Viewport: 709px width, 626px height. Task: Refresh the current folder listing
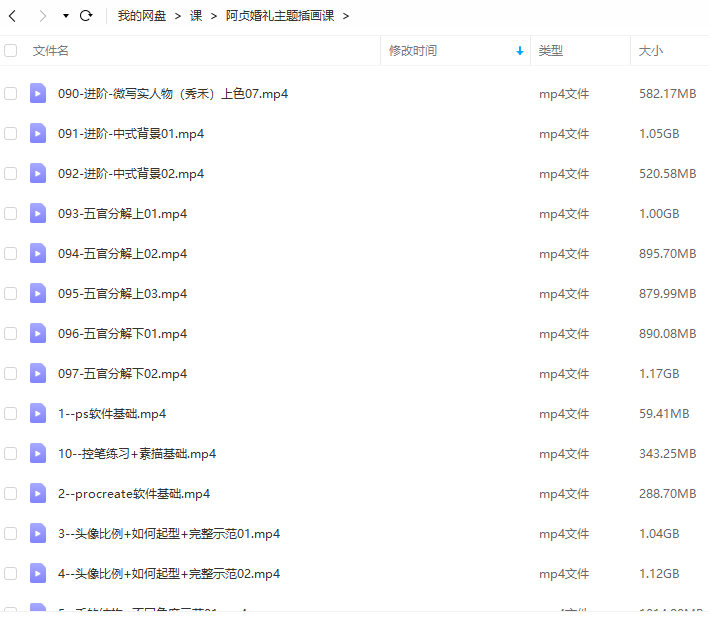click(86, 16)
